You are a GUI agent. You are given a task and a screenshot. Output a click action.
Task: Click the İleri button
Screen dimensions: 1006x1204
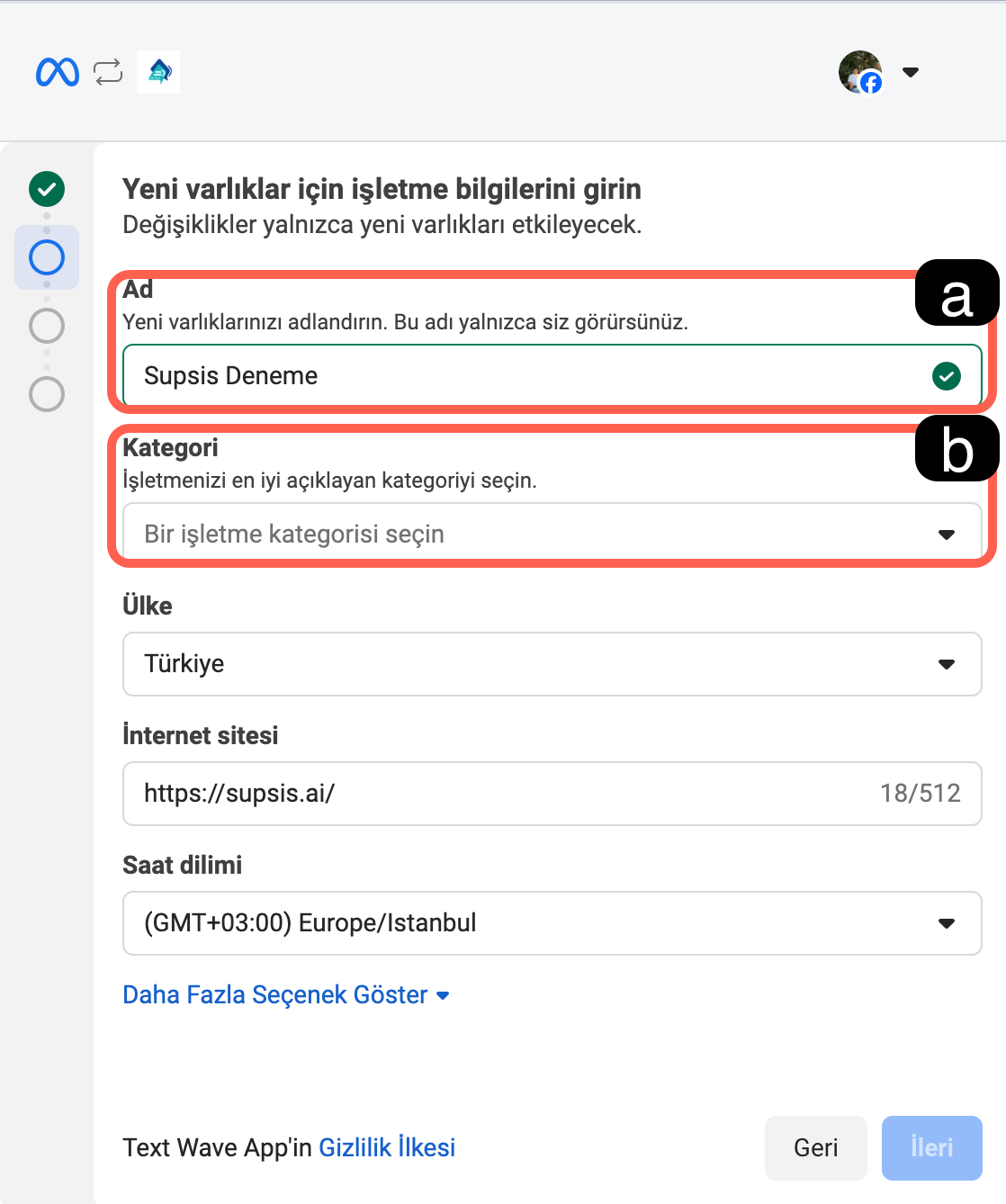[x=931, y=1148]
